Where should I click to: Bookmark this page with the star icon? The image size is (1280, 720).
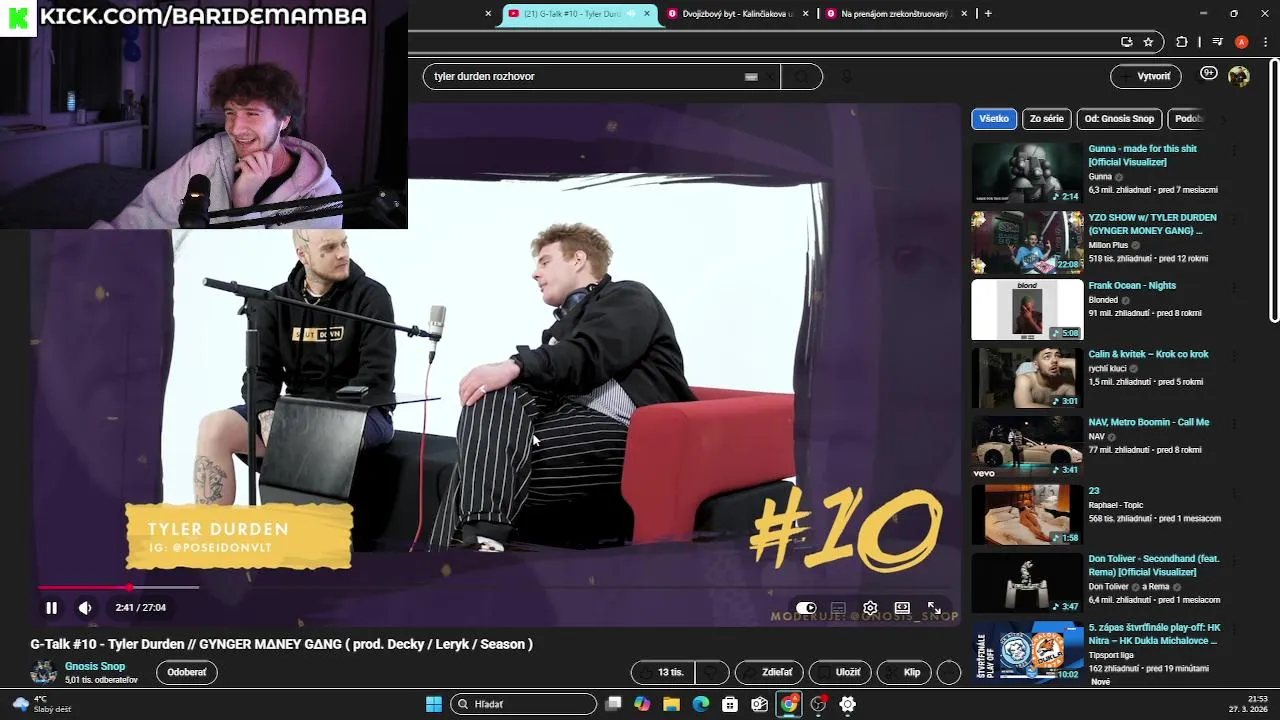pyautogui.click(x=1148, y=42)
